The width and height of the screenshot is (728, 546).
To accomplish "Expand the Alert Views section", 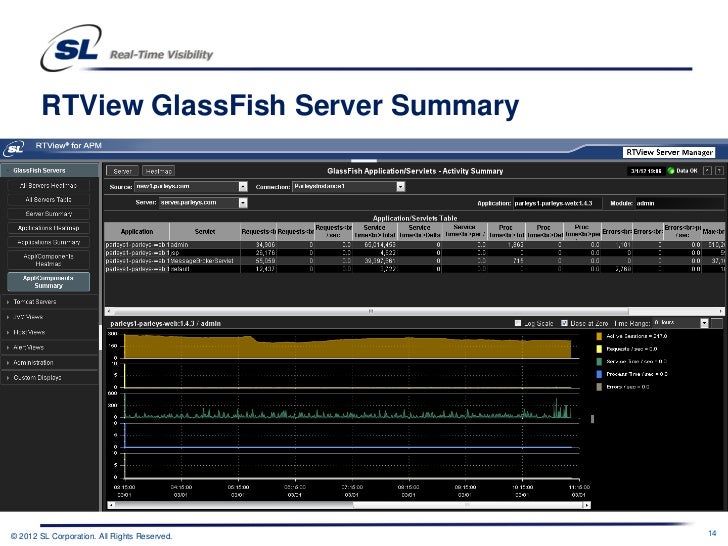I will pos(49,347).
